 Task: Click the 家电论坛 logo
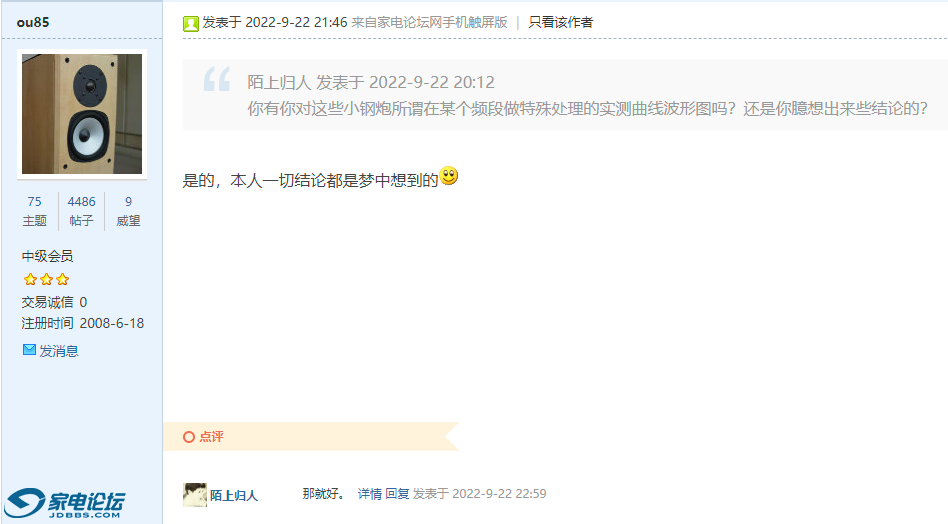point(65,503)
